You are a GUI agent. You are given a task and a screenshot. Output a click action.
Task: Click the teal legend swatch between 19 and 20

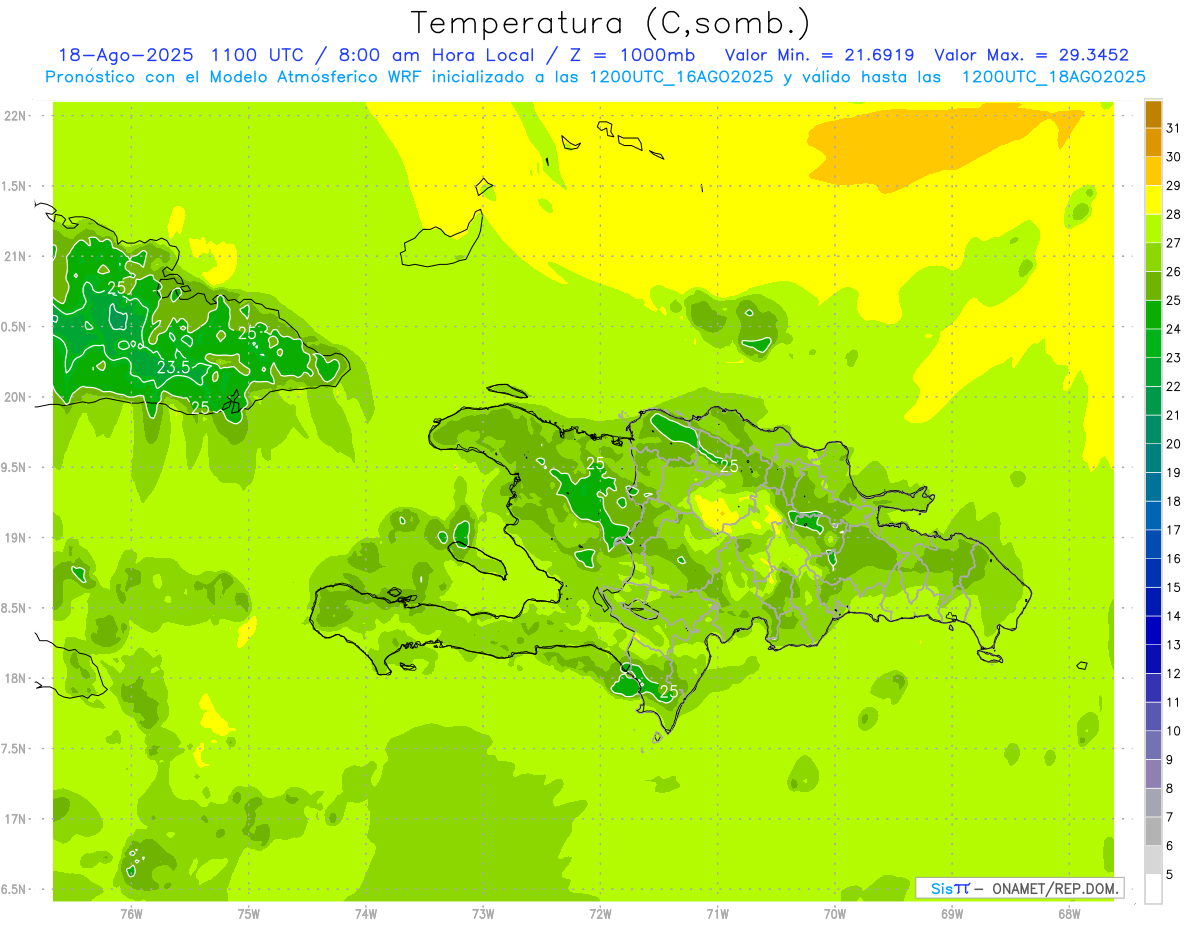pos(1153,459)
